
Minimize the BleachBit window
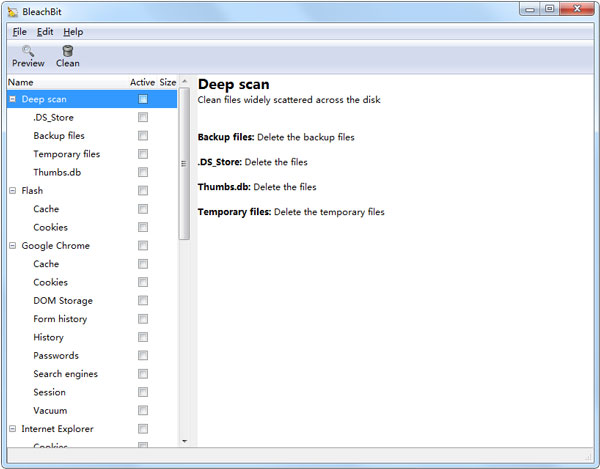(530, 9)
